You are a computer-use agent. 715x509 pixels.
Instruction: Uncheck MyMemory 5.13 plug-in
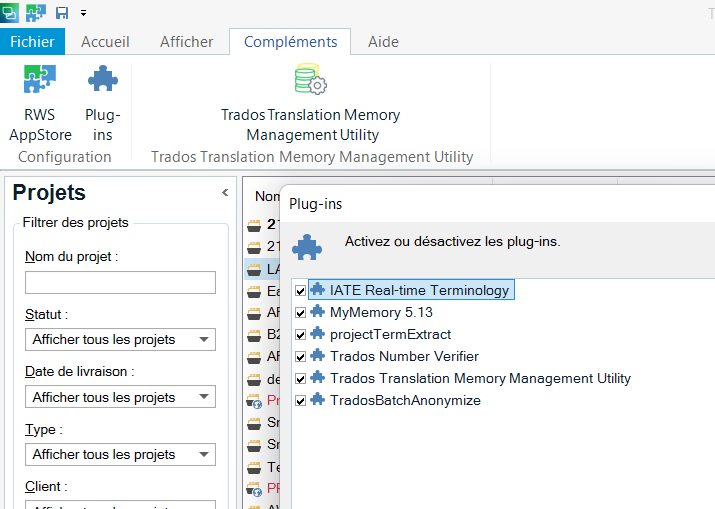click(x=300, y=312)
